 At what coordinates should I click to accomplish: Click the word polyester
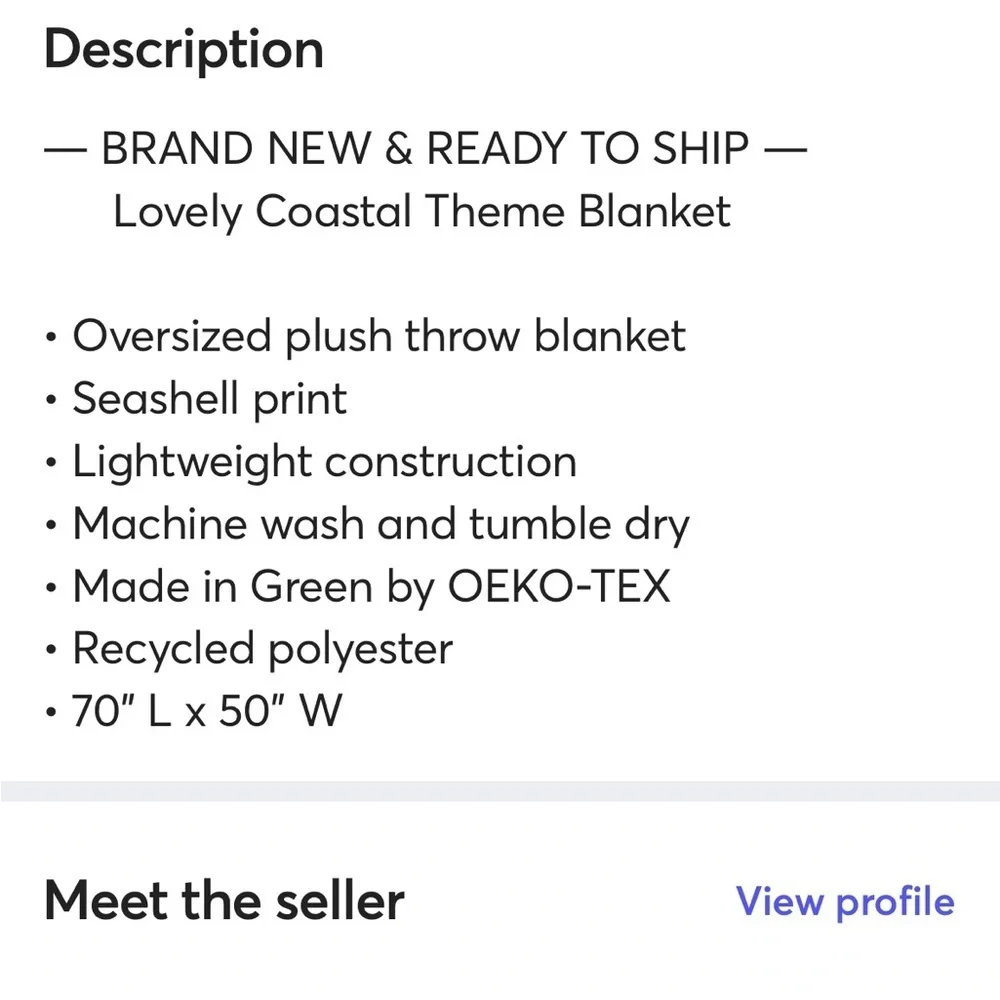(x=360, y=651)
